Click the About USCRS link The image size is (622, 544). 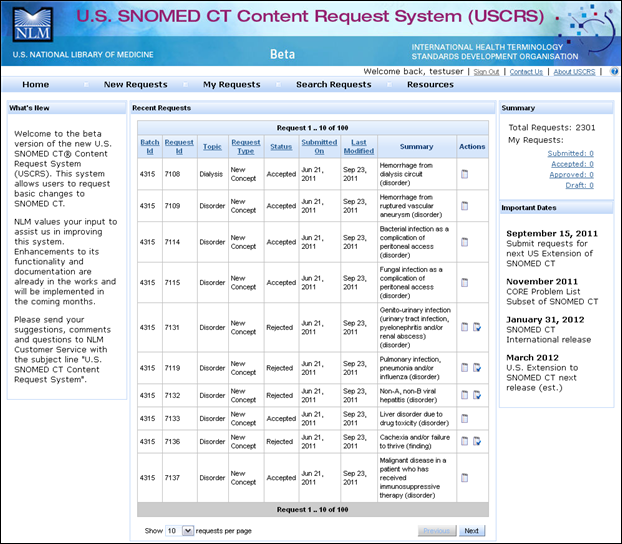[x=574, y=72]
